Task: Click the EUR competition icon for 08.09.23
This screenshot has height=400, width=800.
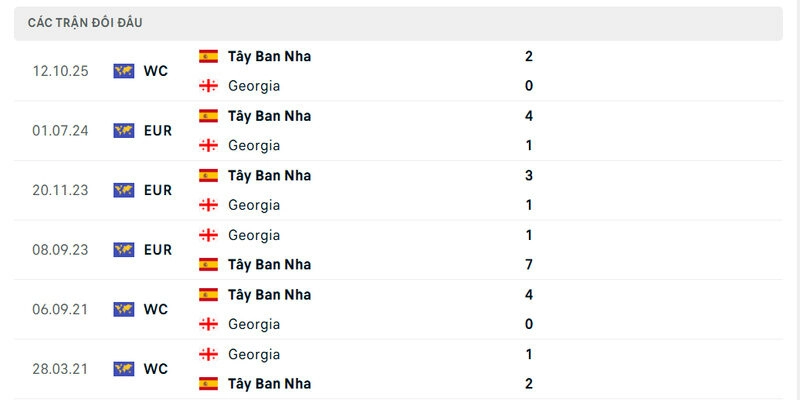Action: [124, 249]
